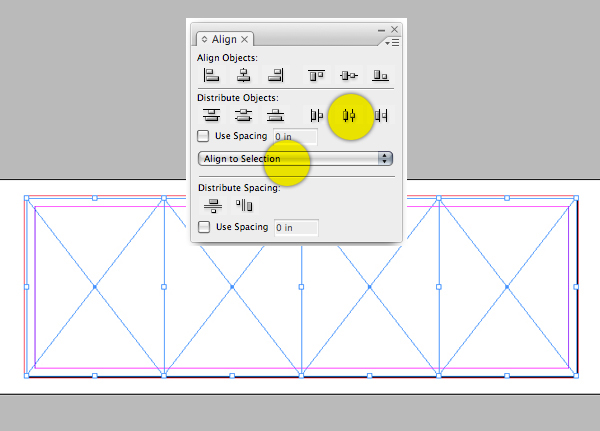Distribute bottom edges of objects

click(x=276, y=115)
